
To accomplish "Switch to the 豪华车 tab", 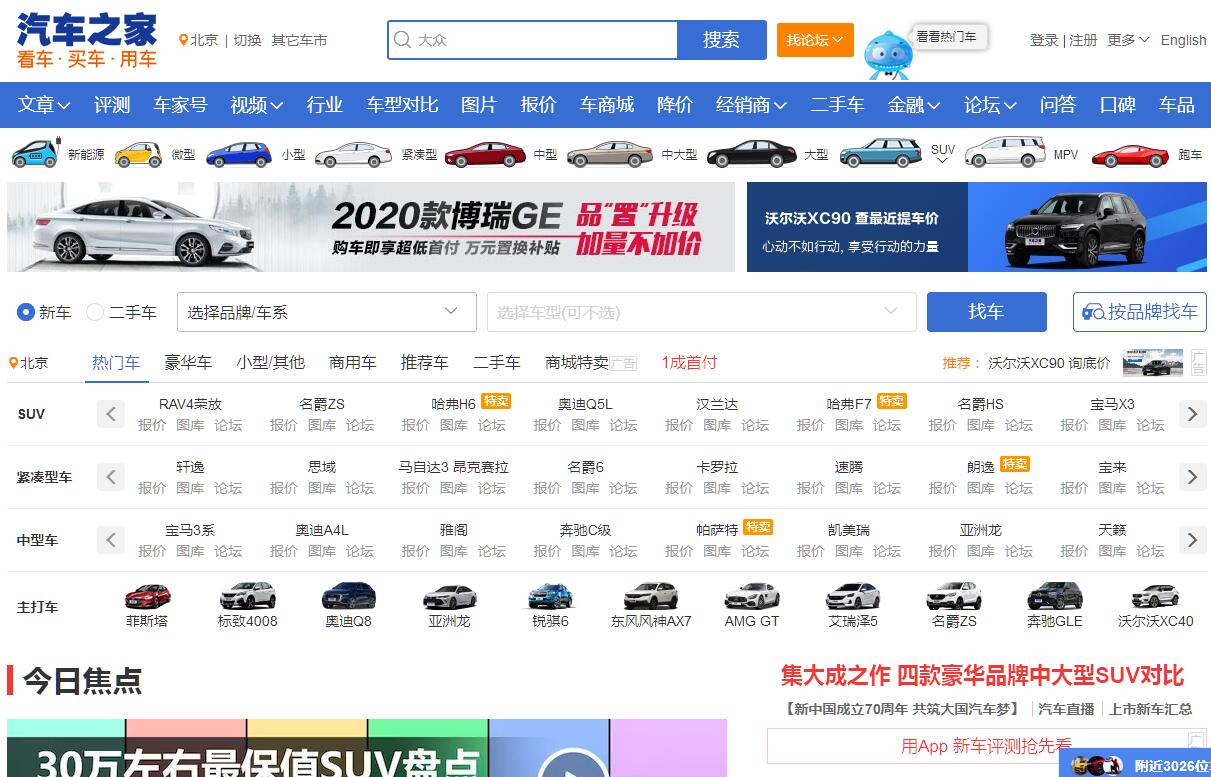I will coord(188,362).
